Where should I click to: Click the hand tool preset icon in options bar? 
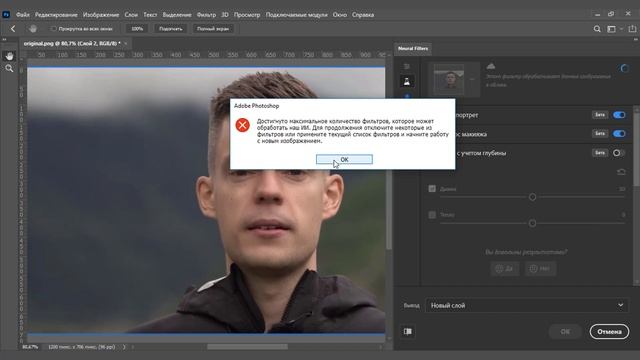coord(33,29)
